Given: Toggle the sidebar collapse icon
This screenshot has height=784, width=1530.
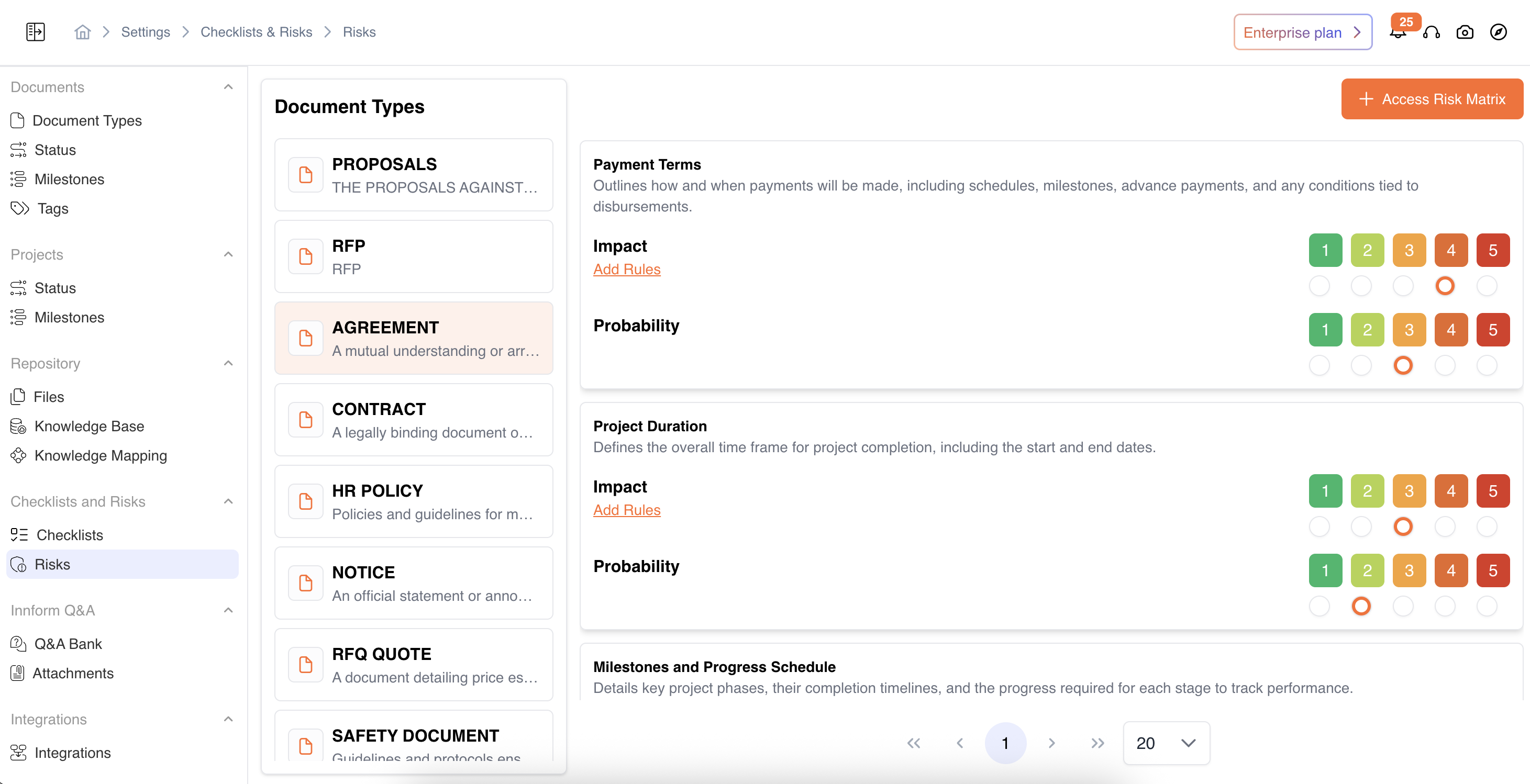Looking at the screenshot, I should coord(36,32).
